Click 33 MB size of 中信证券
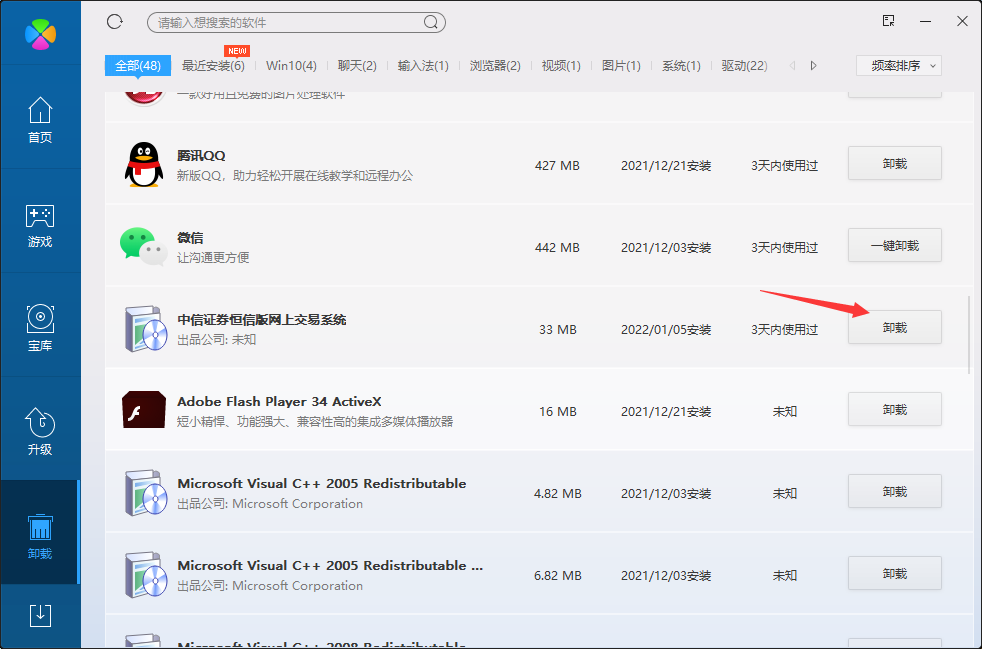 coord(558,330)
